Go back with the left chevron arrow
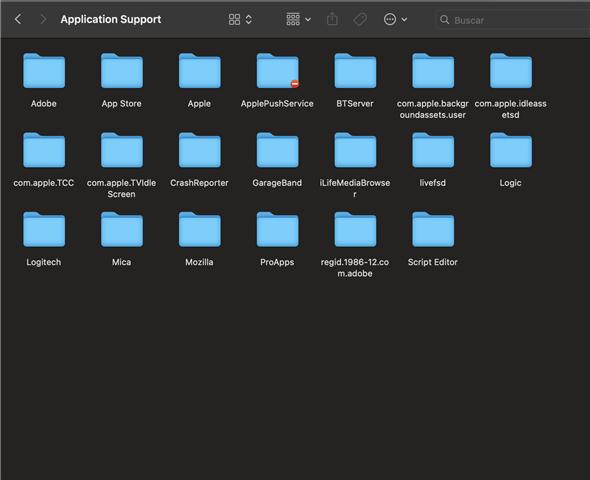Image resolution: width=590 pixels, height=480 pixels. pyautogui.click(x=18, y=19)
